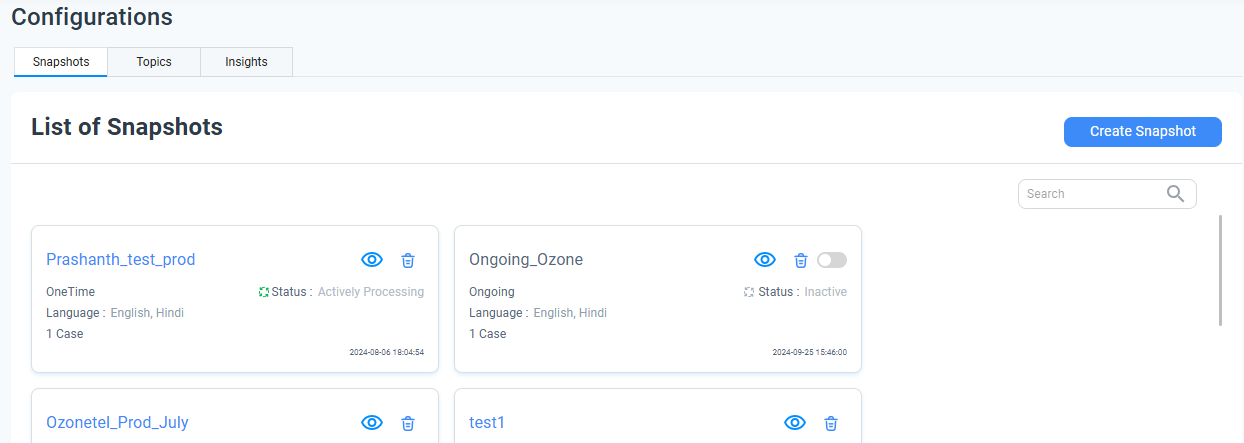The image size is (1244, 443).
Task: Click the Configurations page title
Action: coord(92,17)
